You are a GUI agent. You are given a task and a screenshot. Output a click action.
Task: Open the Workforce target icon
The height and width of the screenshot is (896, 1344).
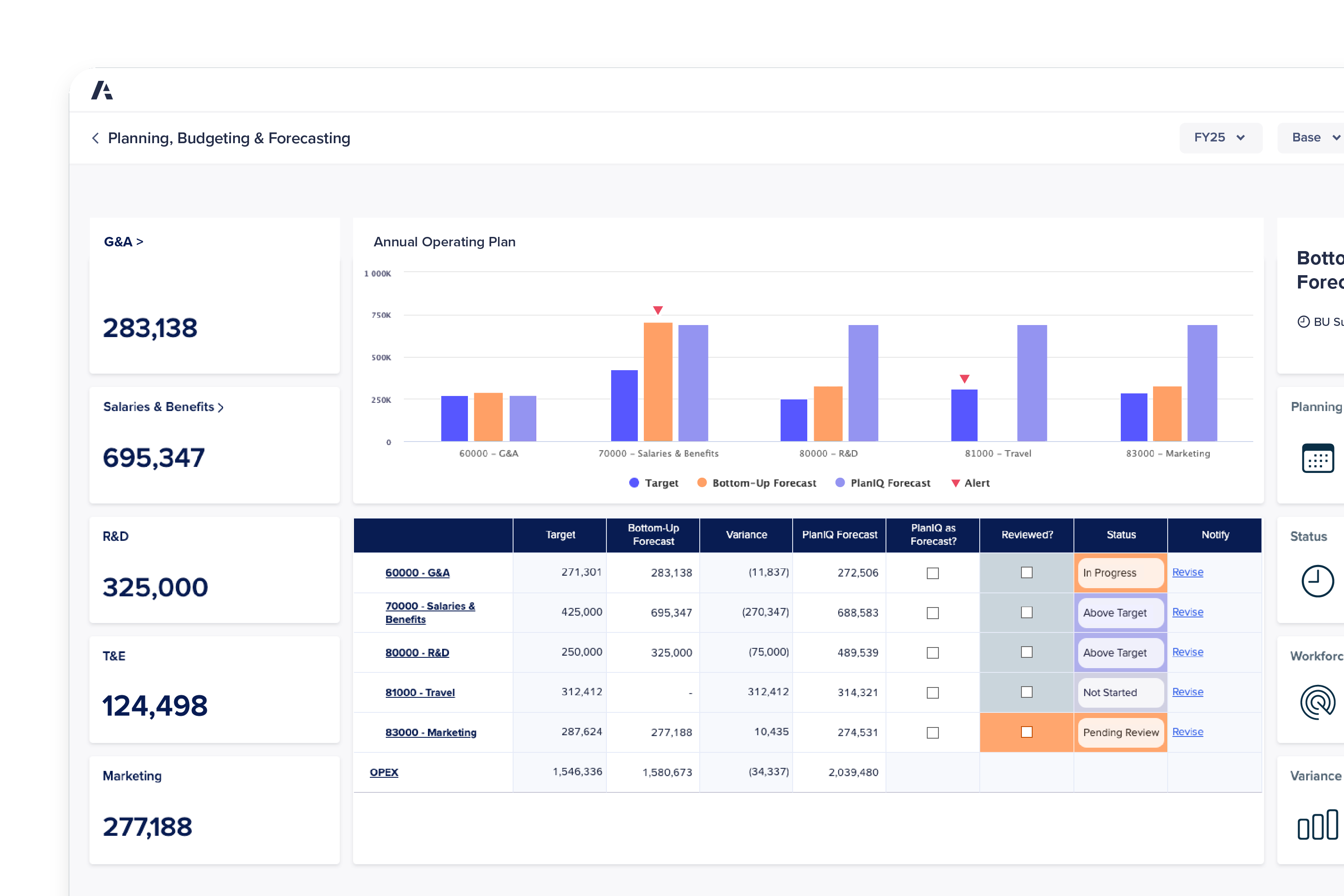tap(1318, 702)
